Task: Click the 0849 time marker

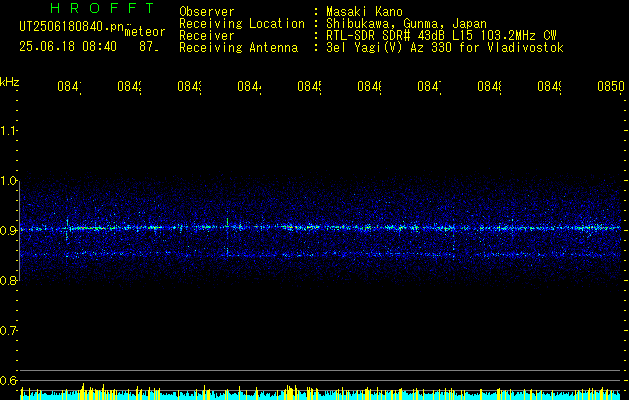Action: point(549,86)
